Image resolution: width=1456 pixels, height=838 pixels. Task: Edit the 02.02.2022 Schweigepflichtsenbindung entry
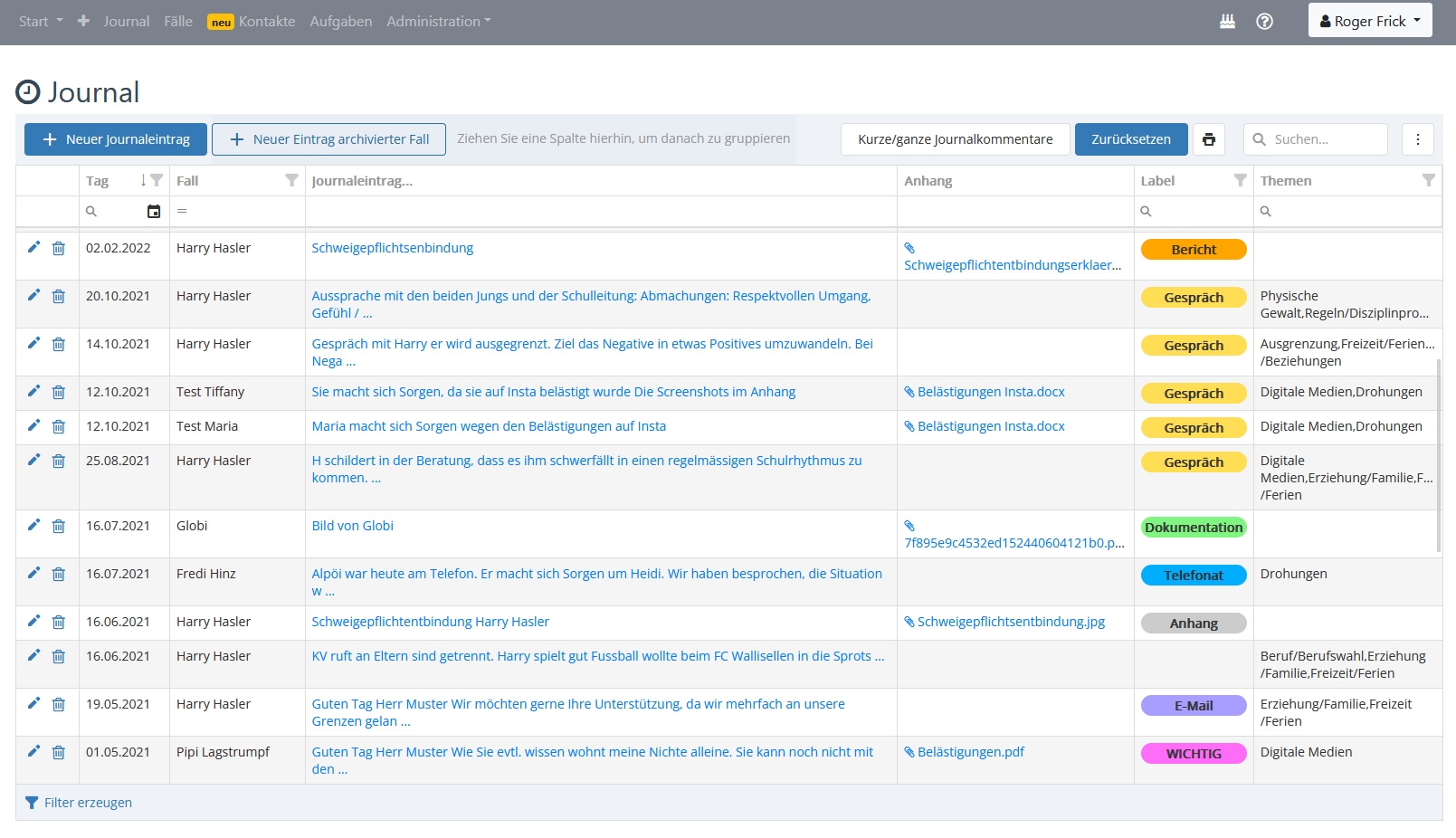[33, 247]
